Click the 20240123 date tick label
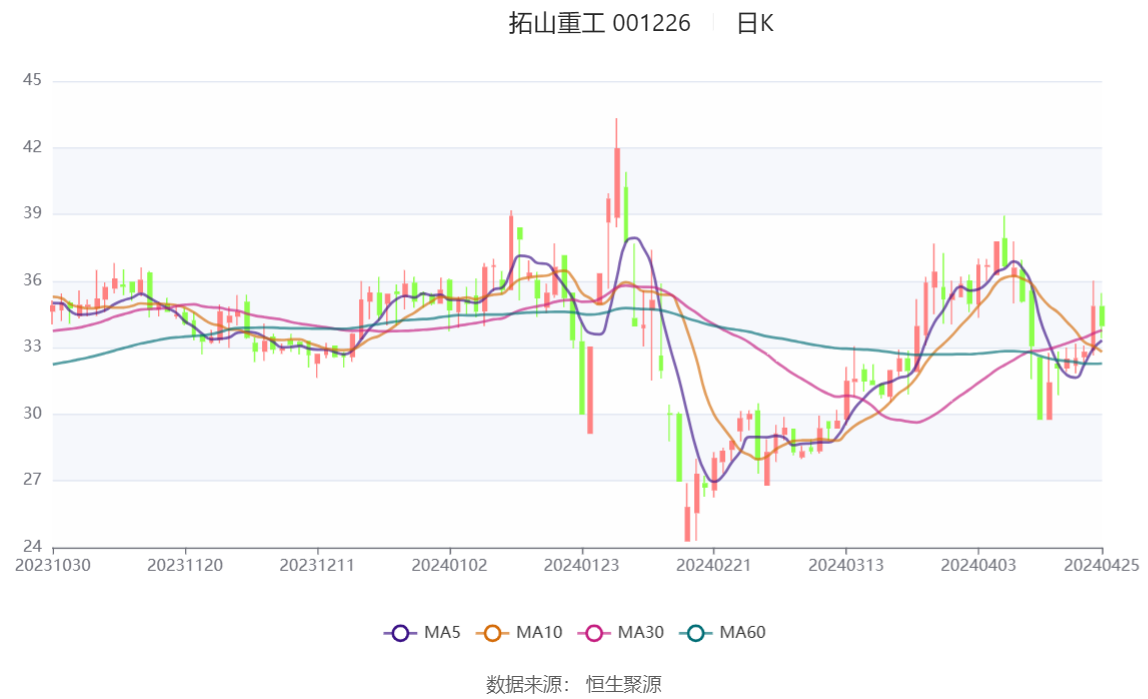This screenshot has height=699, width=1148. tap(582, 565)
